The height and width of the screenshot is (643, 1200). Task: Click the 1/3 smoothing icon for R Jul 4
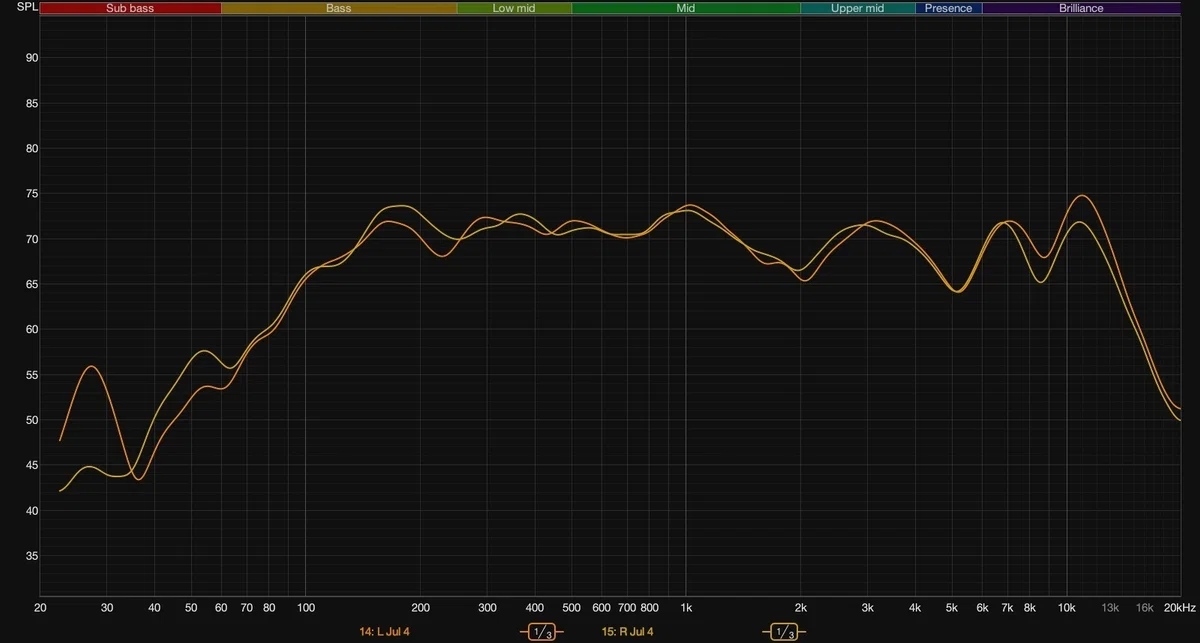pos(783,632)
